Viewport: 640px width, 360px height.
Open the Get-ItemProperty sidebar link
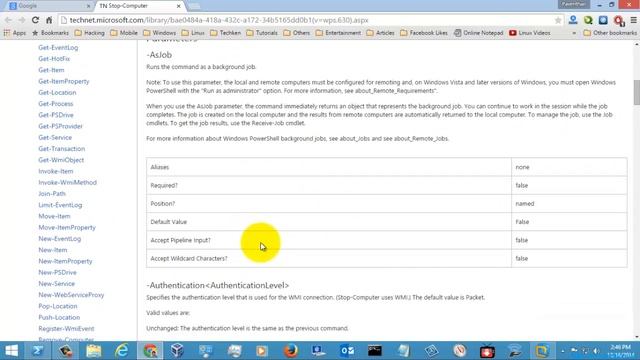pos(64,81)
